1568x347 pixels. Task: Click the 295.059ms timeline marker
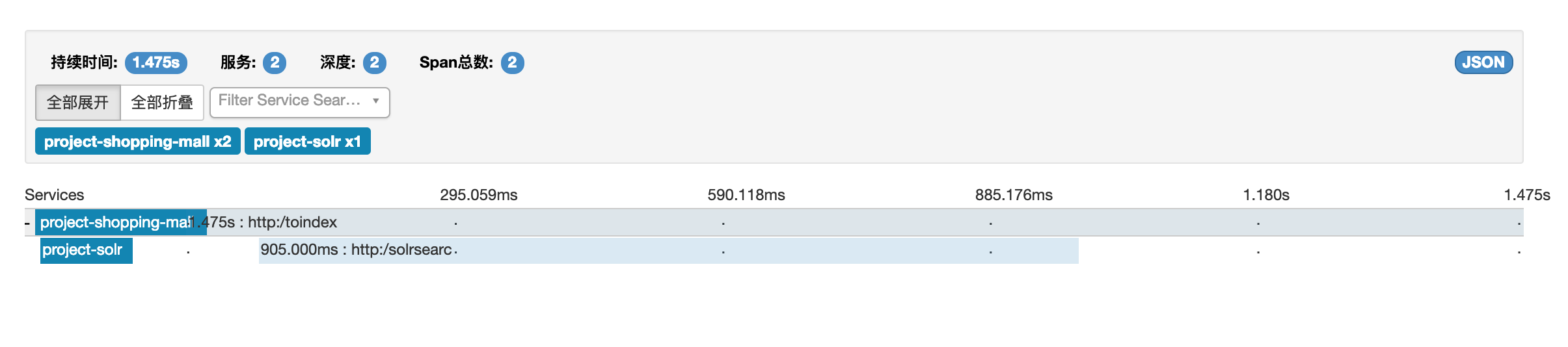(x=478, y=195)
